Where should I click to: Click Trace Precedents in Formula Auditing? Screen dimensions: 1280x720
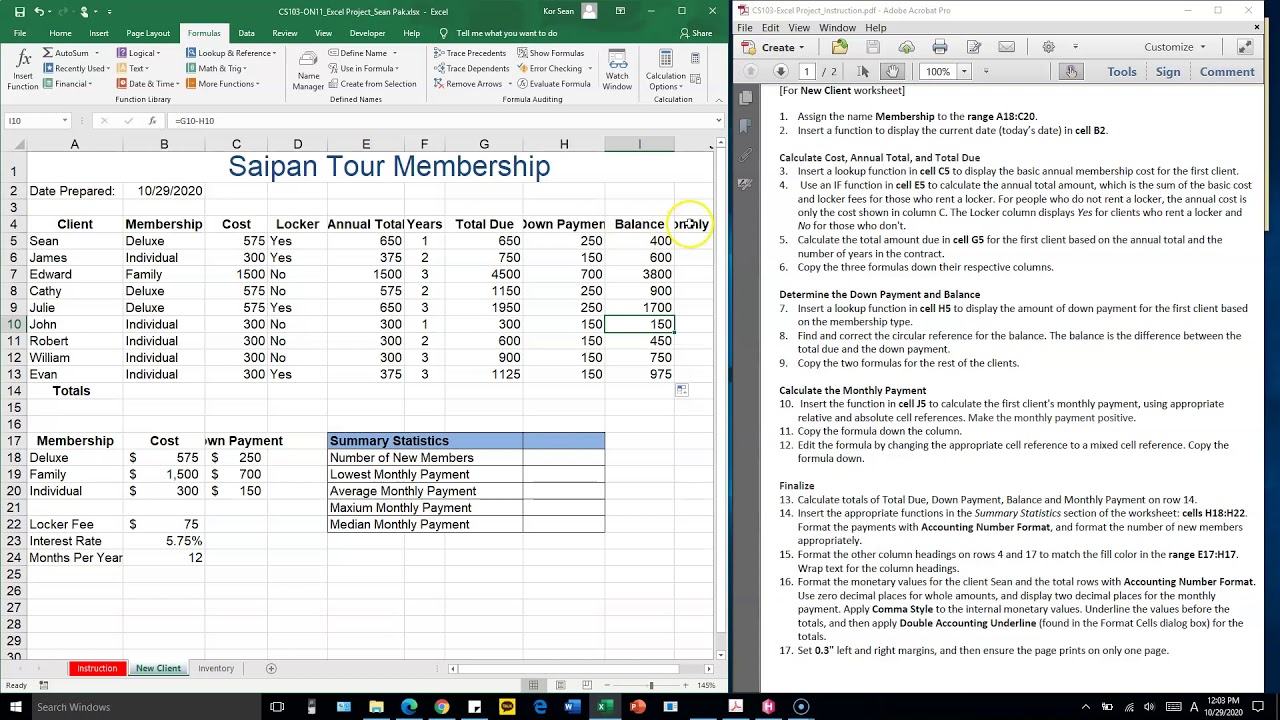(x=470, y=53)
